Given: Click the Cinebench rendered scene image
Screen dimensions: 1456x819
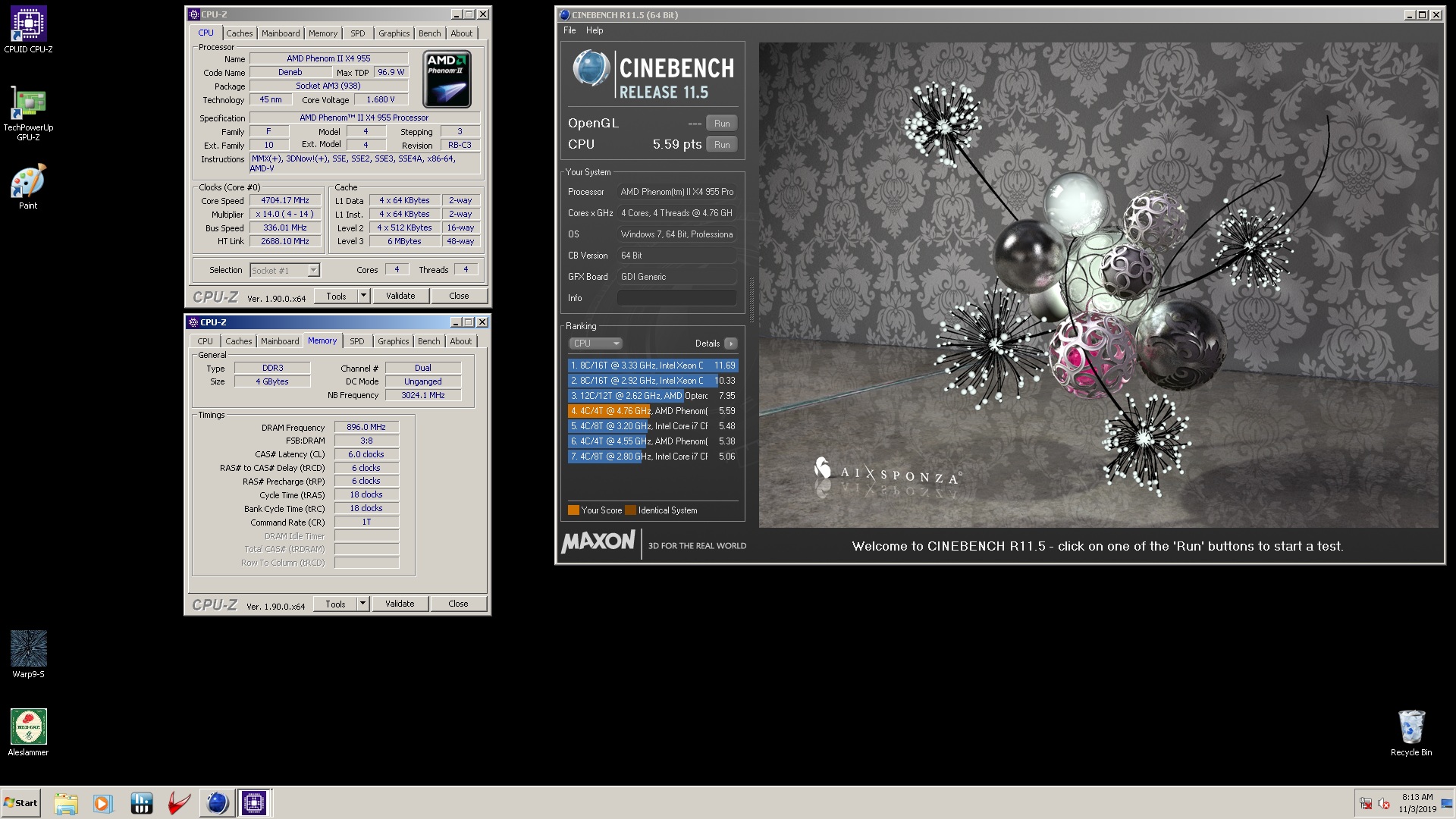Looking at the screenshot, I should click(x=1099, y=285).
